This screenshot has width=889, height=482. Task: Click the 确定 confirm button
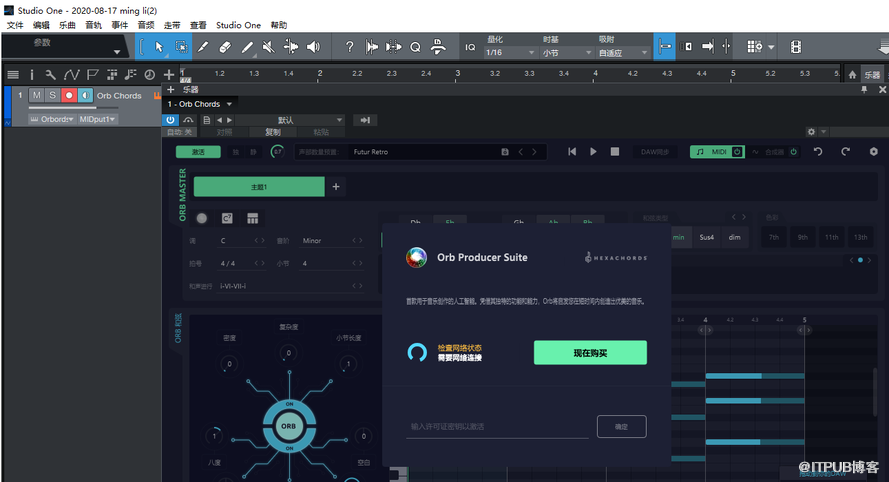(x=621, y=427)
